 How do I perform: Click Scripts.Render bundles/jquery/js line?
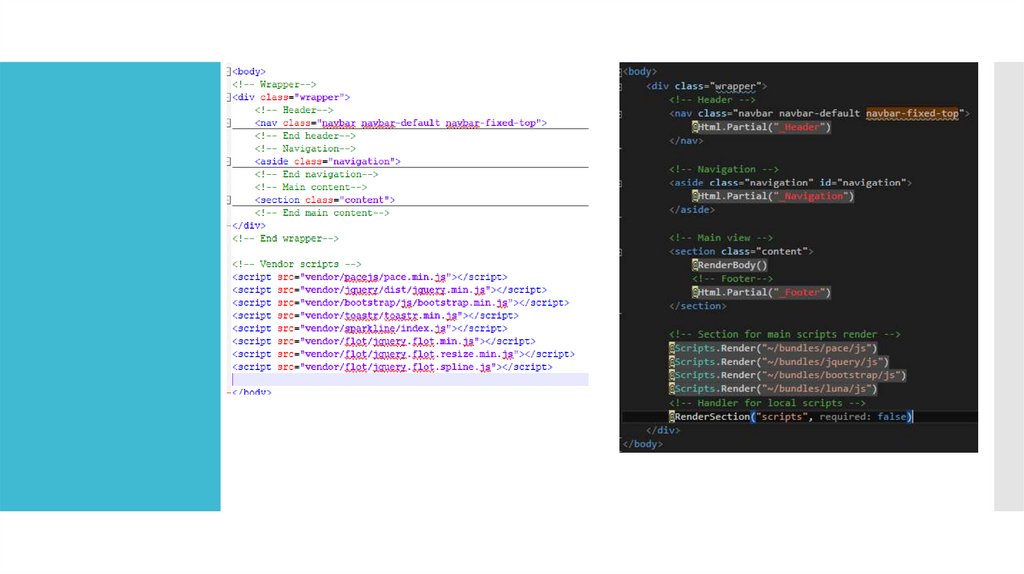[779, 361]
